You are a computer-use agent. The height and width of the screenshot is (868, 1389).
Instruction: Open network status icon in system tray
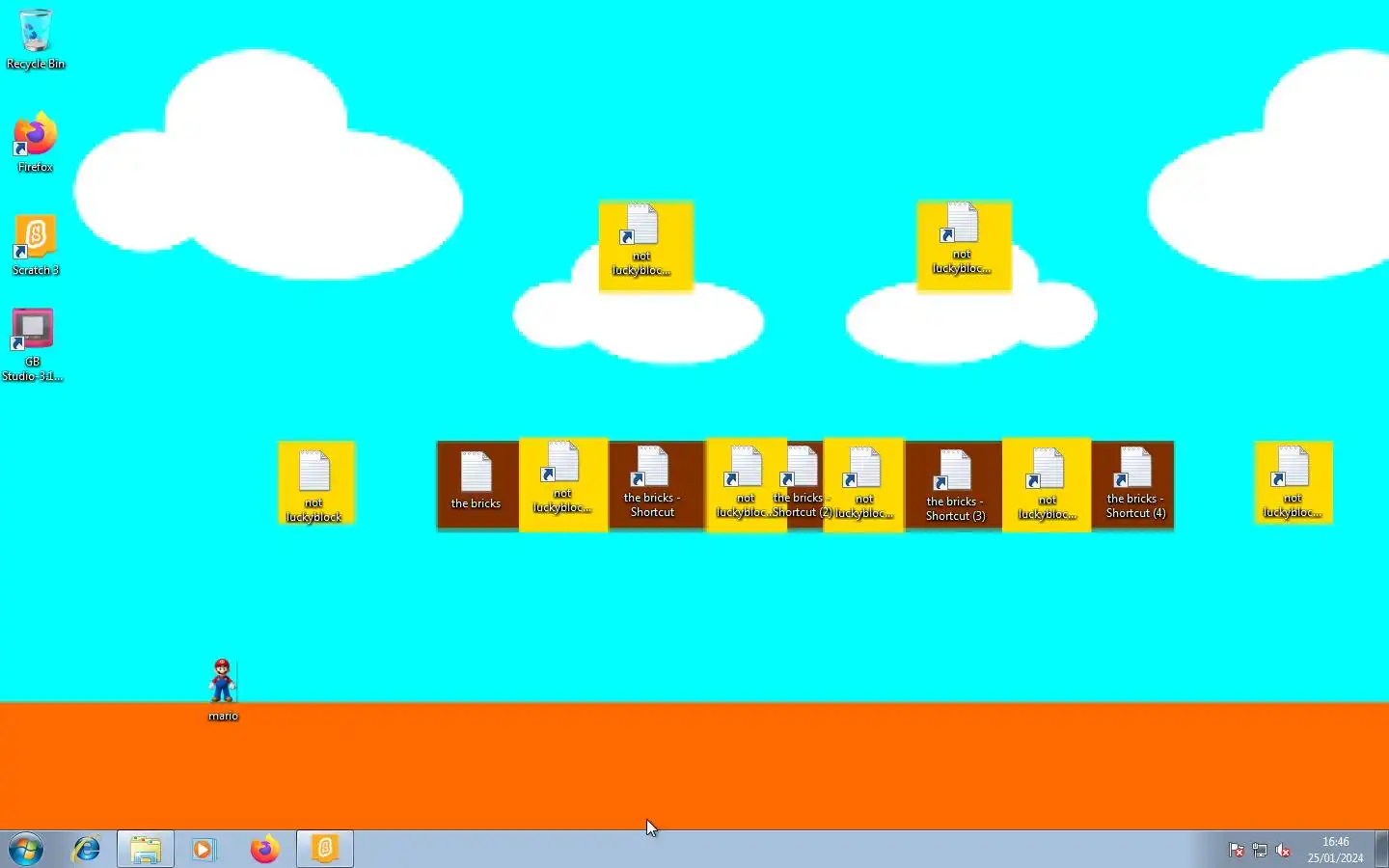(1260, 850)
